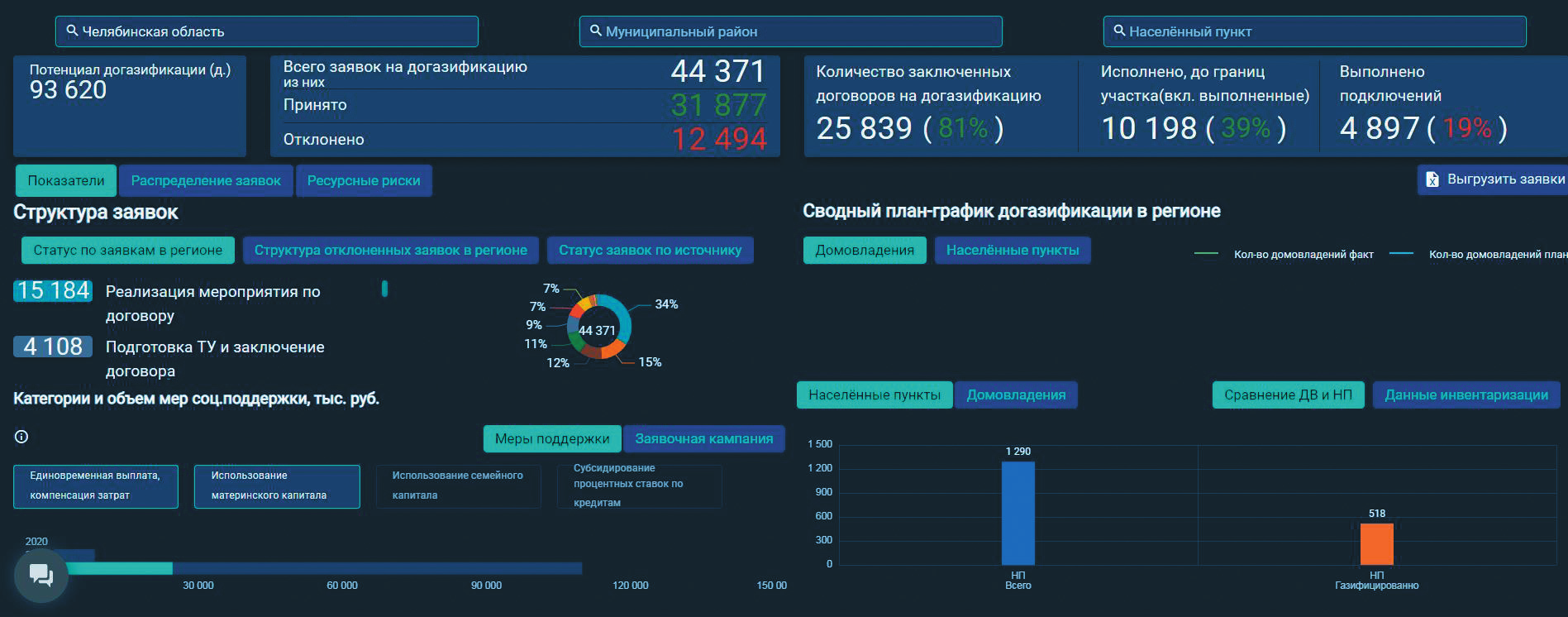
Task: Click the contracts count 25 839
Action: pos(865,128)
